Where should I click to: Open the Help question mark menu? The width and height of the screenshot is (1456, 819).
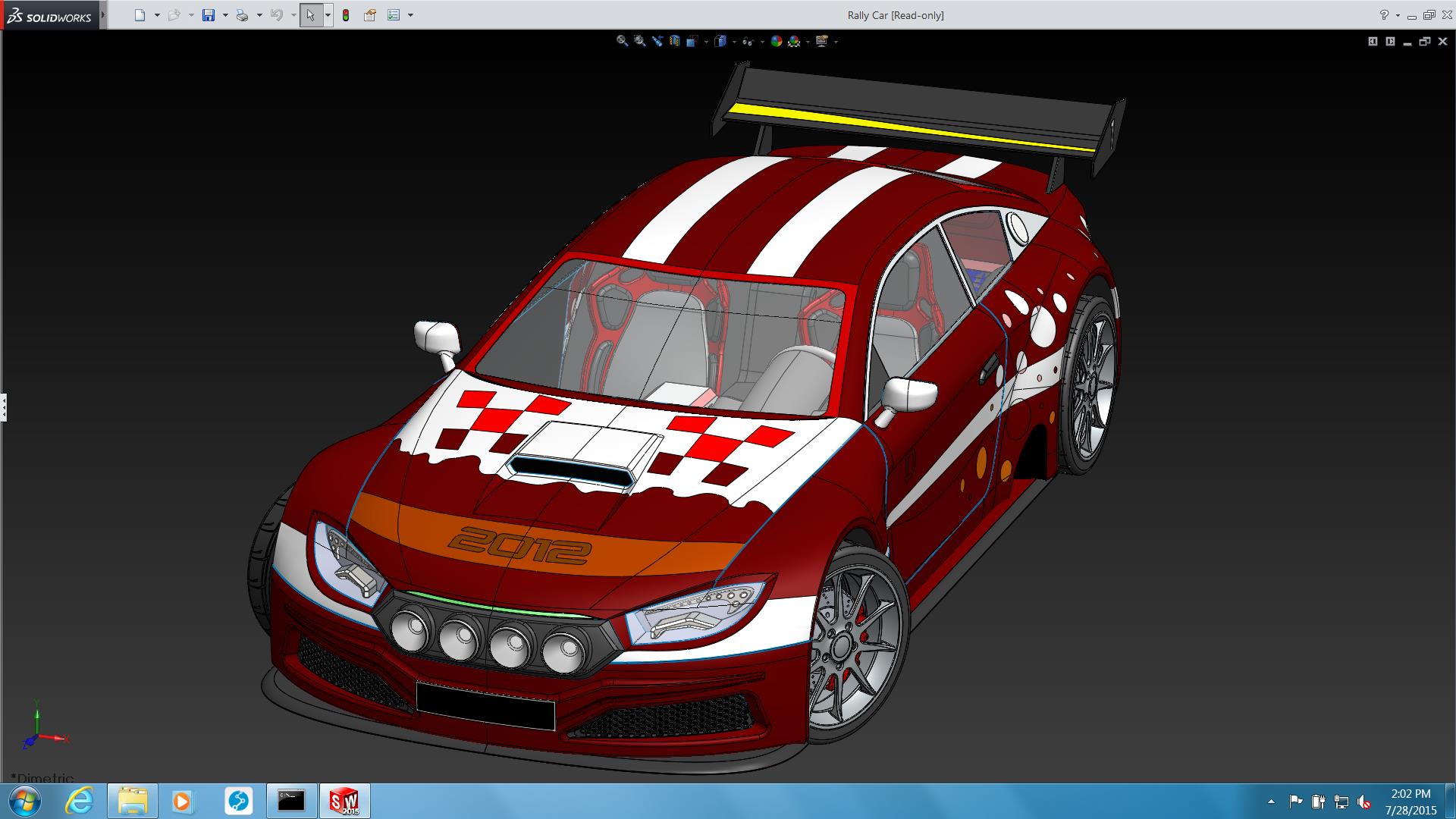tap(1384, 15)
